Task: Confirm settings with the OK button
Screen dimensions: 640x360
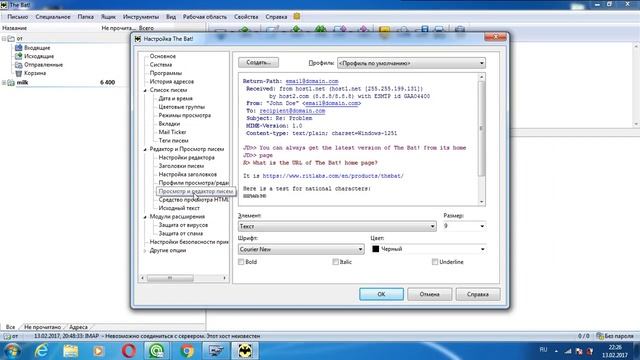Action: (381, 294)
